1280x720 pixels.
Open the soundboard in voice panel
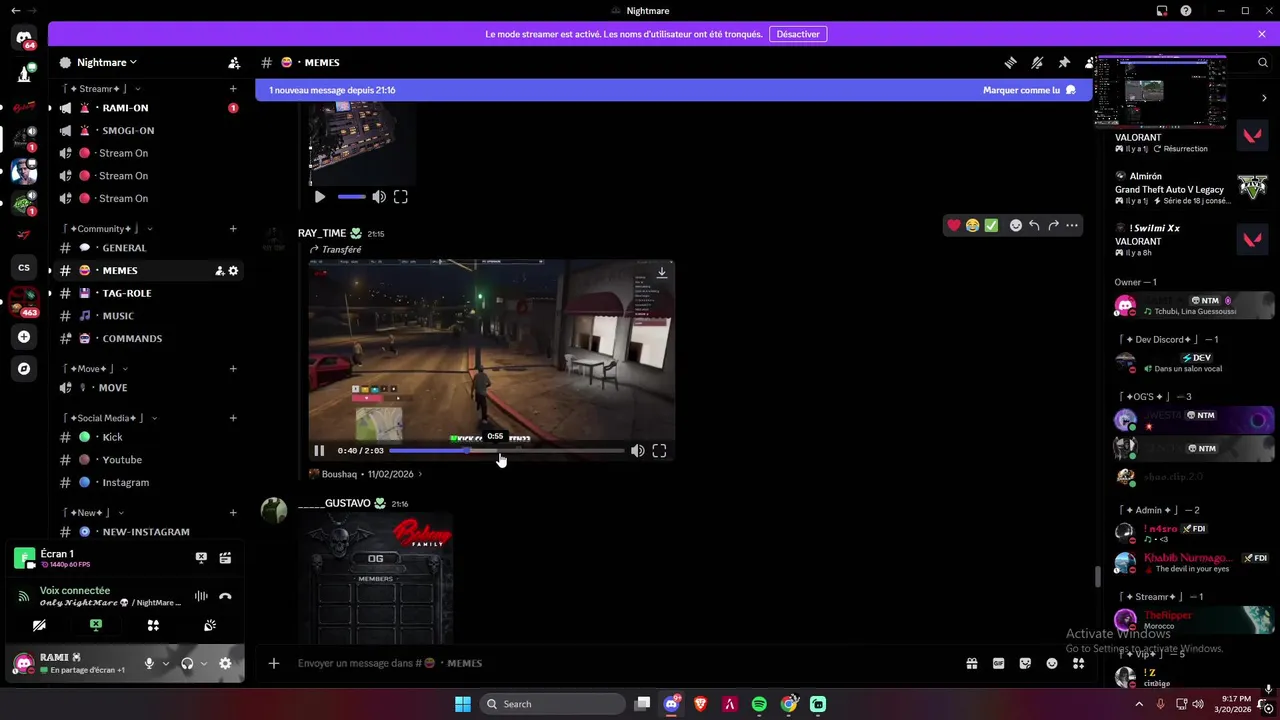pyautogui.click(x=210, y=625)
